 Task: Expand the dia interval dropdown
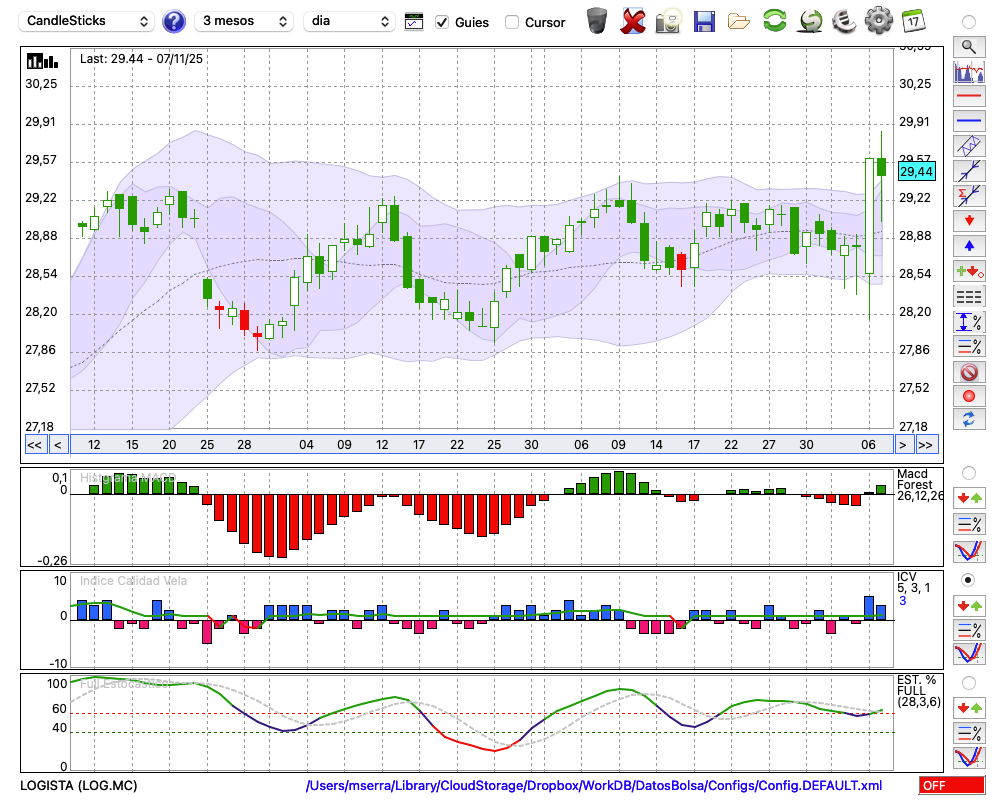coord(351,21)
